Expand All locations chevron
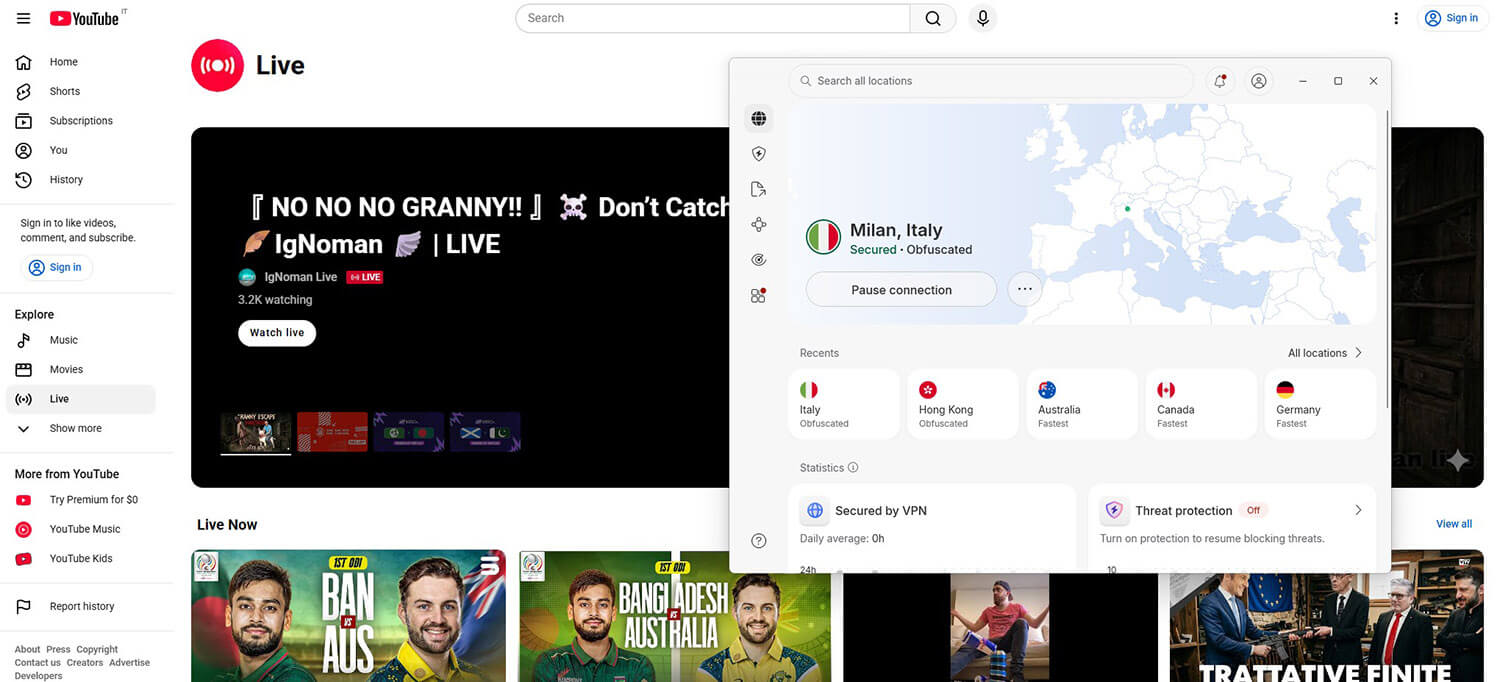Viewport: 1500px width, 682px height. 1358,353
